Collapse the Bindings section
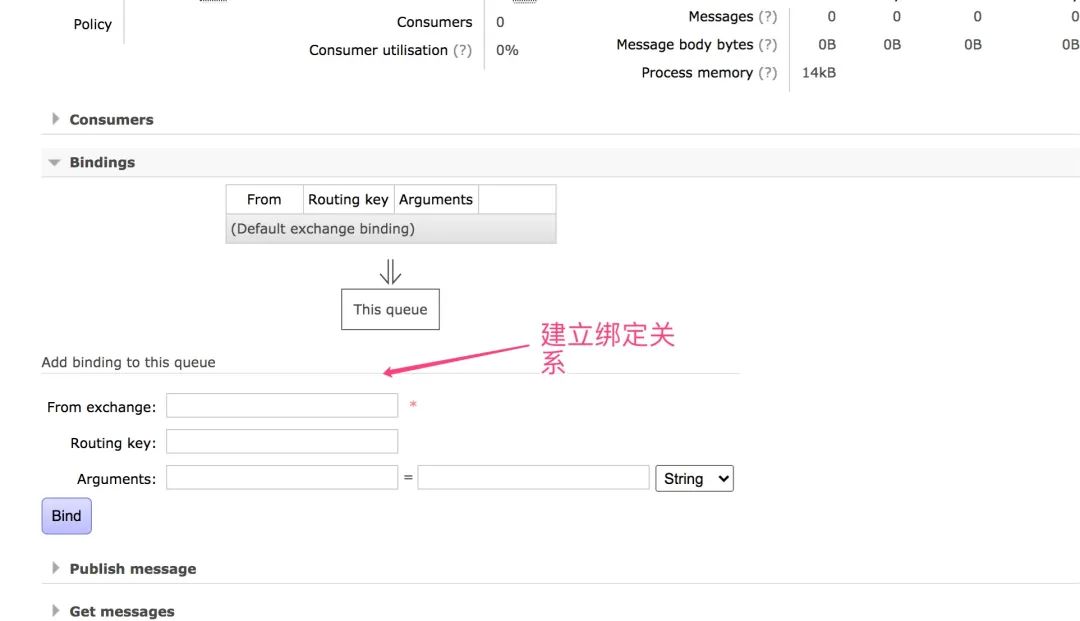The image size is (1080, 621). coord(102,163)
